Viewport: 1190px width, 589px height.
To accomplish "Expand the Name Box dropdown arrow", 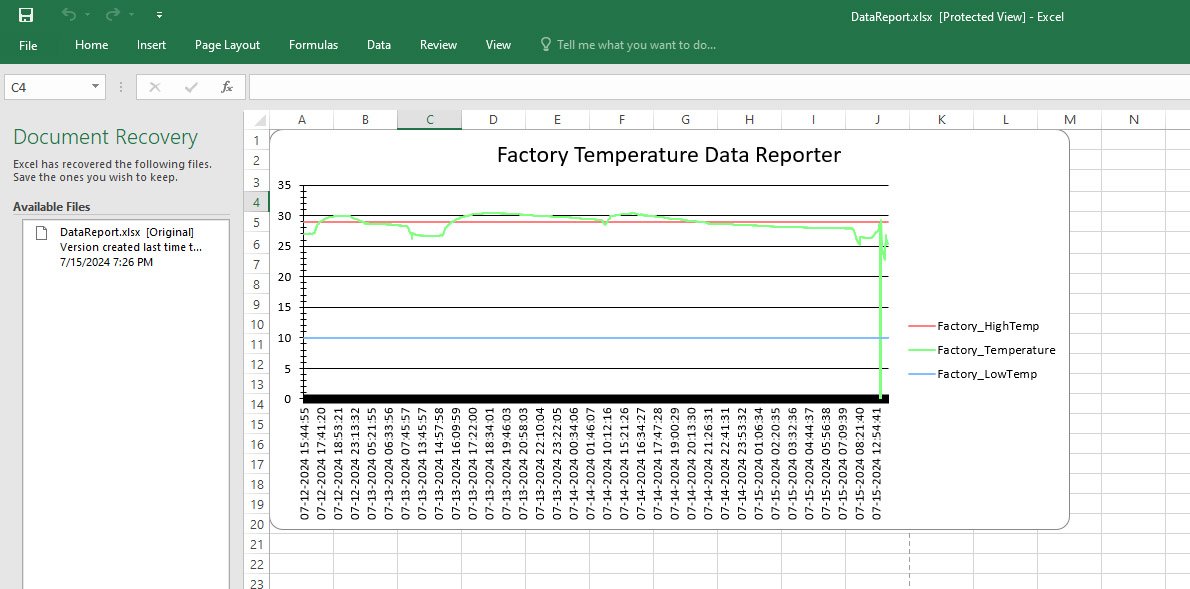I will pos(96,87).
